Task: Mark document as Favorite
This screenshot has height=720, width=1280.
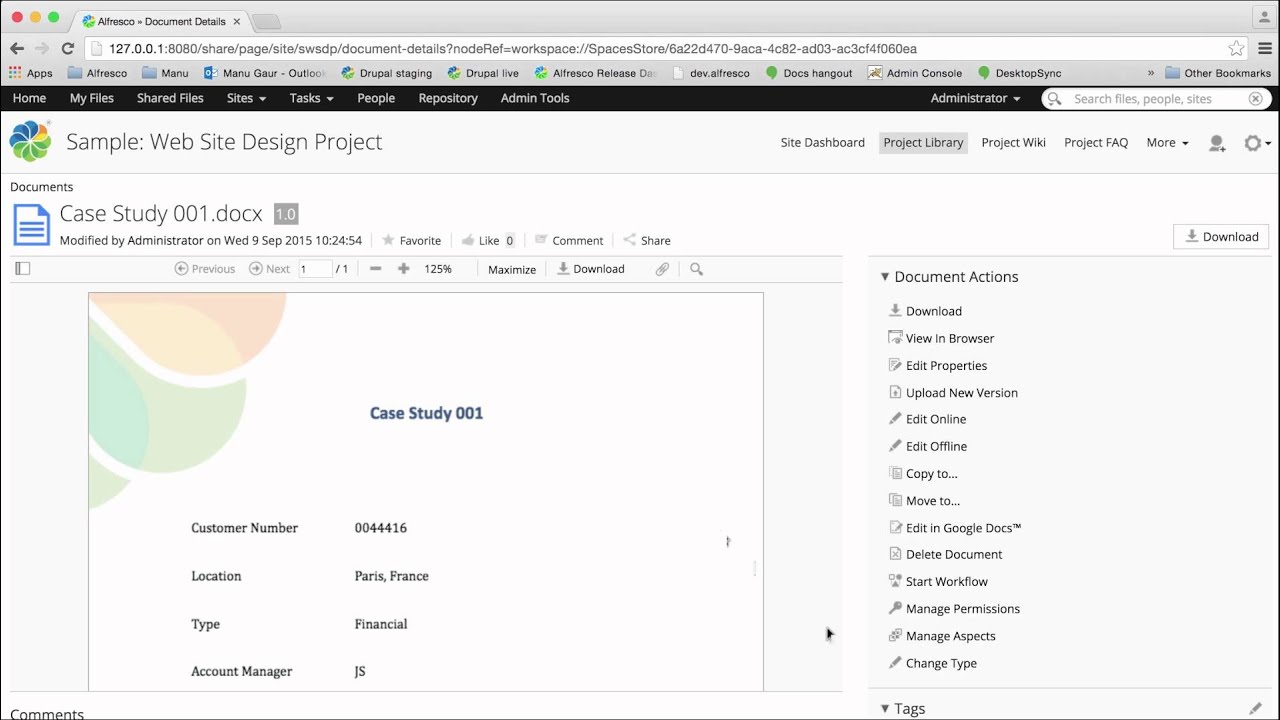Action: click(411, 240)
